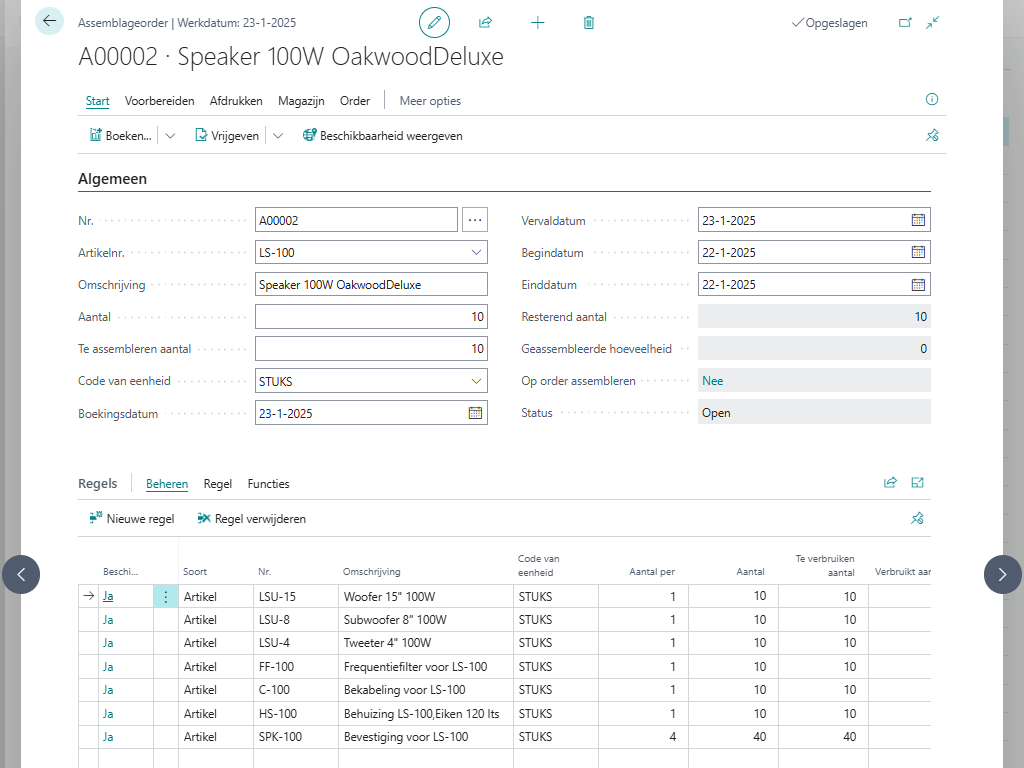Expand the Code van eenheid dropdown

476,381
